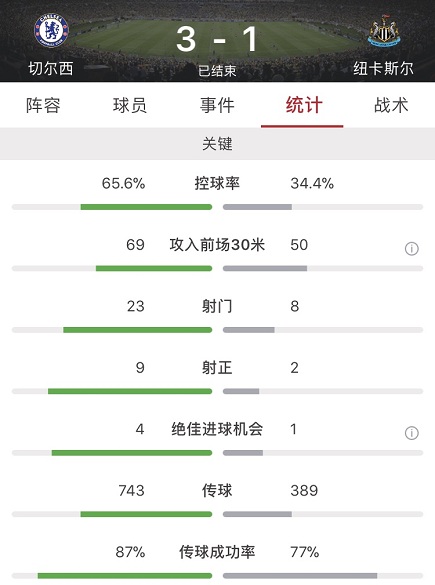This screenshot has height=585, width=435.
Task: Tap the 关键 section header
Action: click(218, 144)
